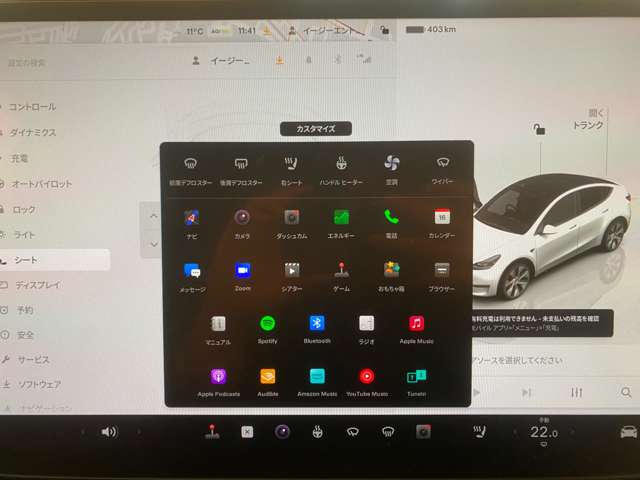The image size is (640, 480).
Task: Select ロック (Locks) in the sidebar
Action: (x=24, y=210)
